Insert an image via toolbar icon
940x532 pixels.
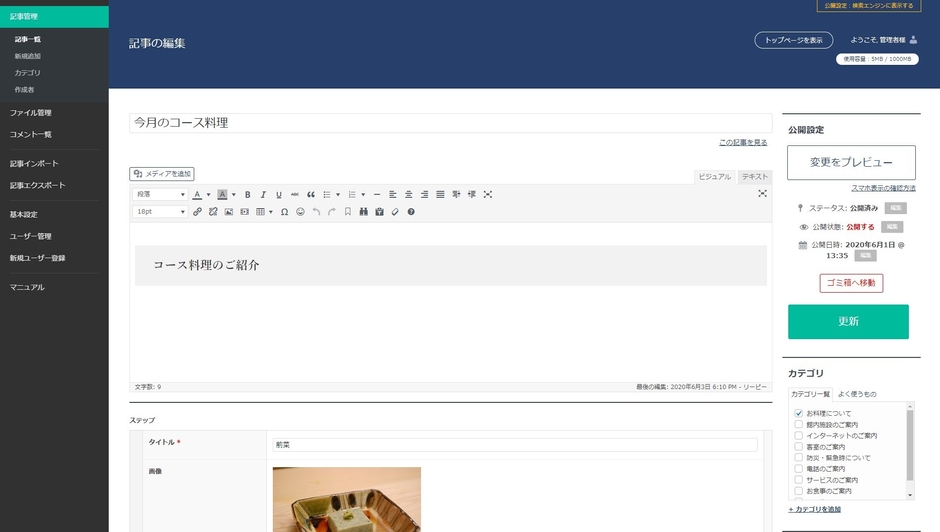(x=228, y=212)
